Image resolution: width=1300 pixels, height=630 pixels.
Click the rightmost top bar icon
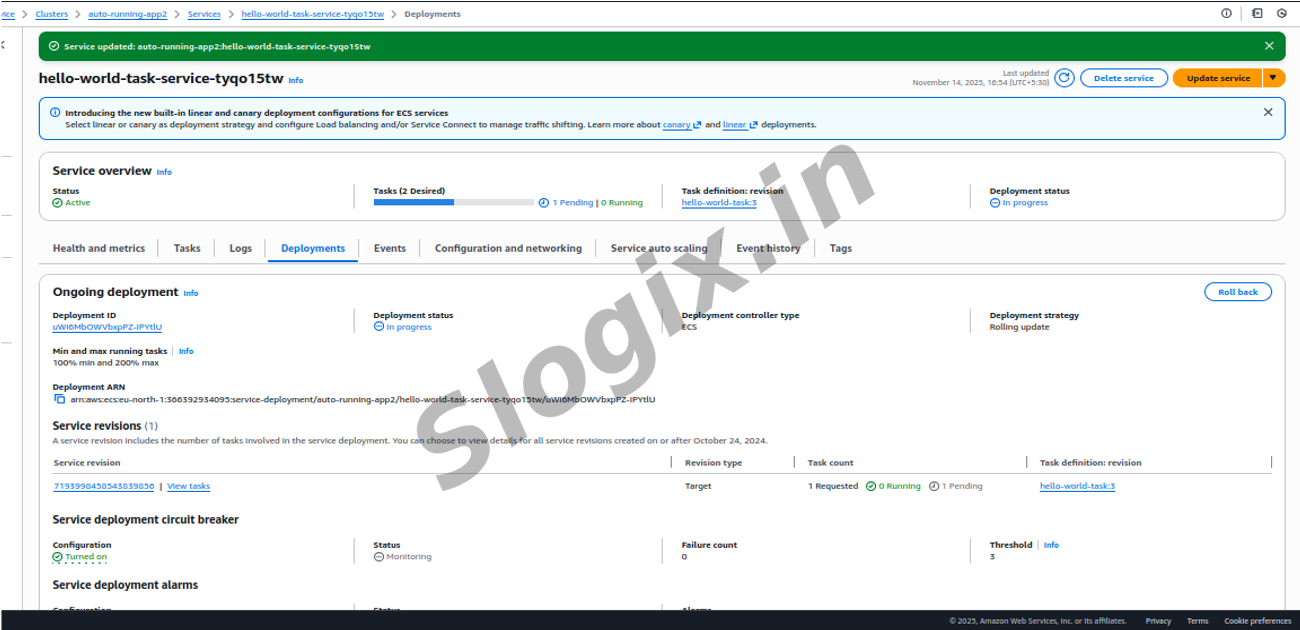(x=1282, y=14)
